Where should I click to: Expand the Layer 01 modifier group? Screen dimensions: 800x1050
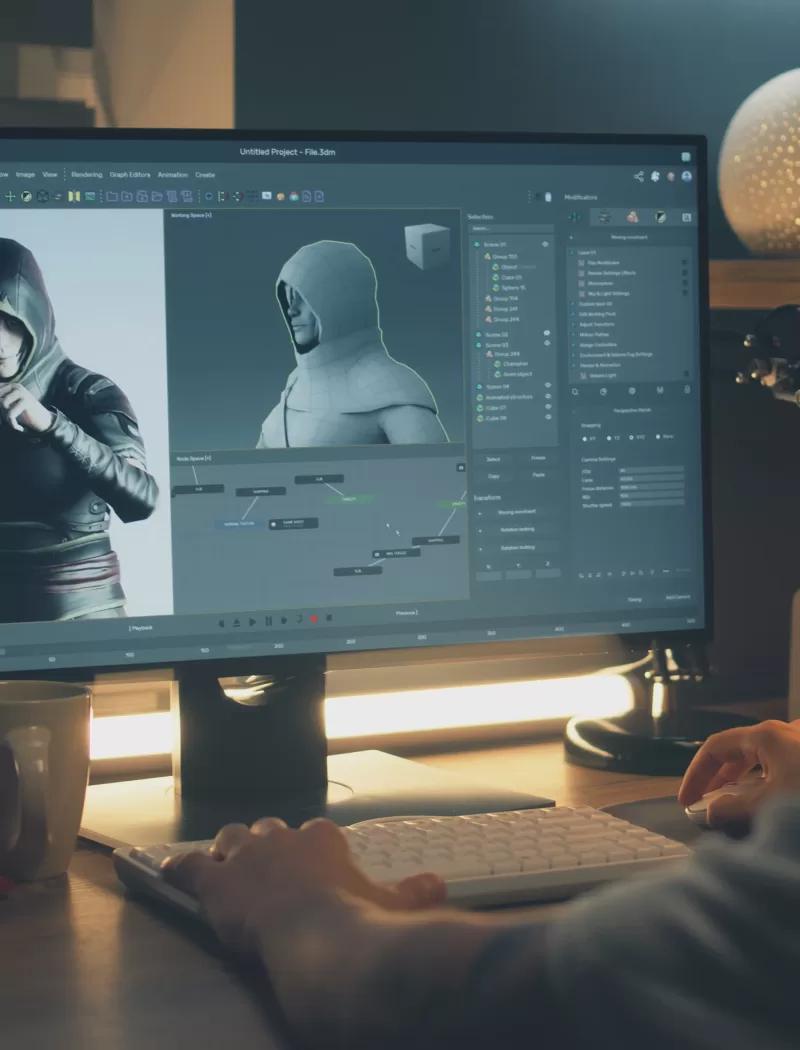(x=572, y=252)
